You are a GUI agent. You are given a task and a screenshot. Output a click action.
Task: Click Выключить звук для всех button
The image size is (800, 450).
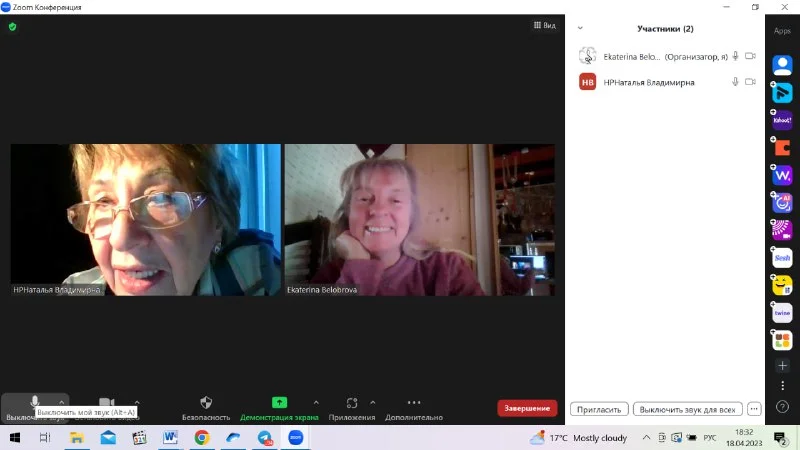pos(687,409)
